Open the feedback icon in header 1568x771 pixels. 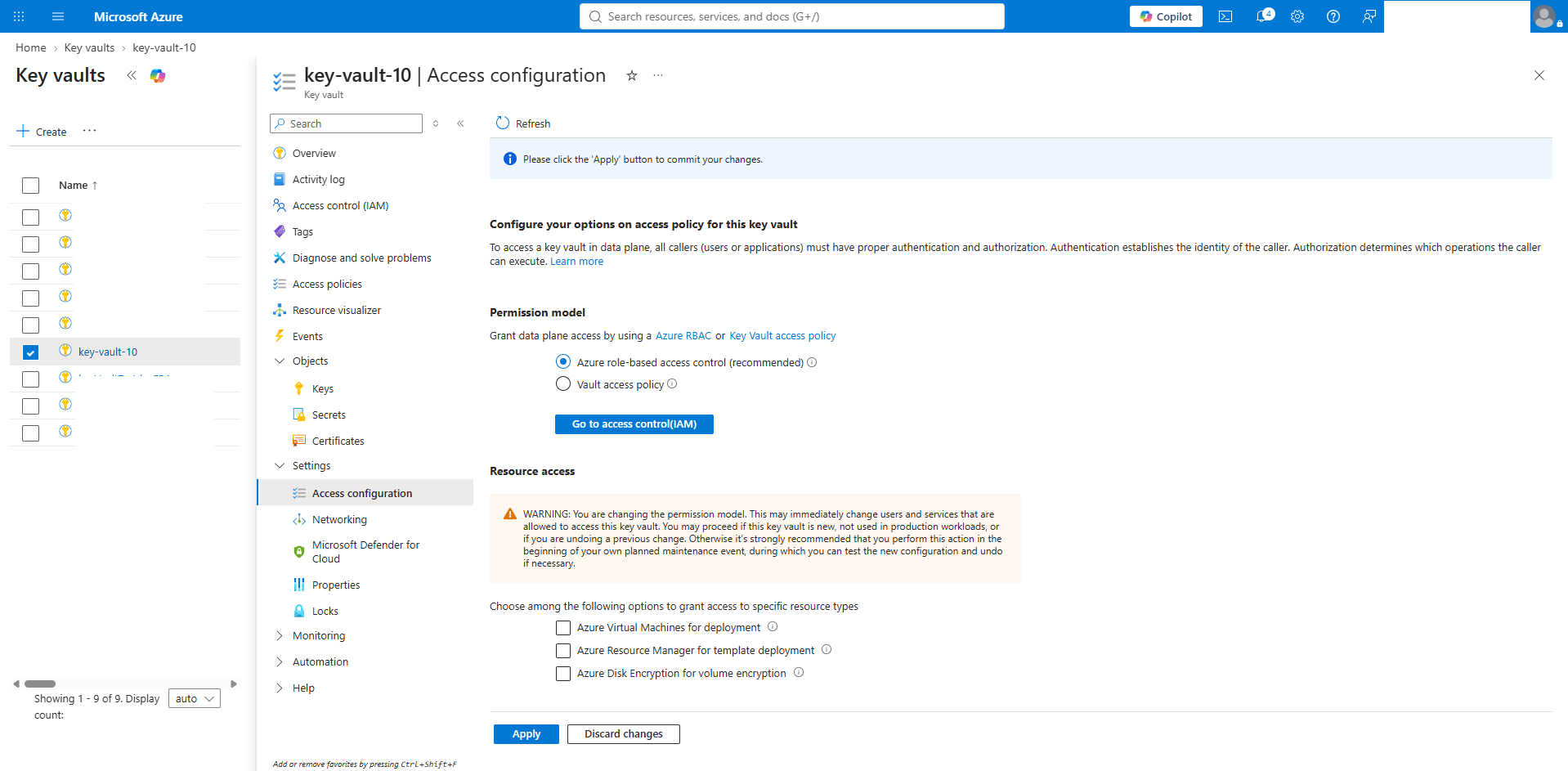tap(1369, 16)
